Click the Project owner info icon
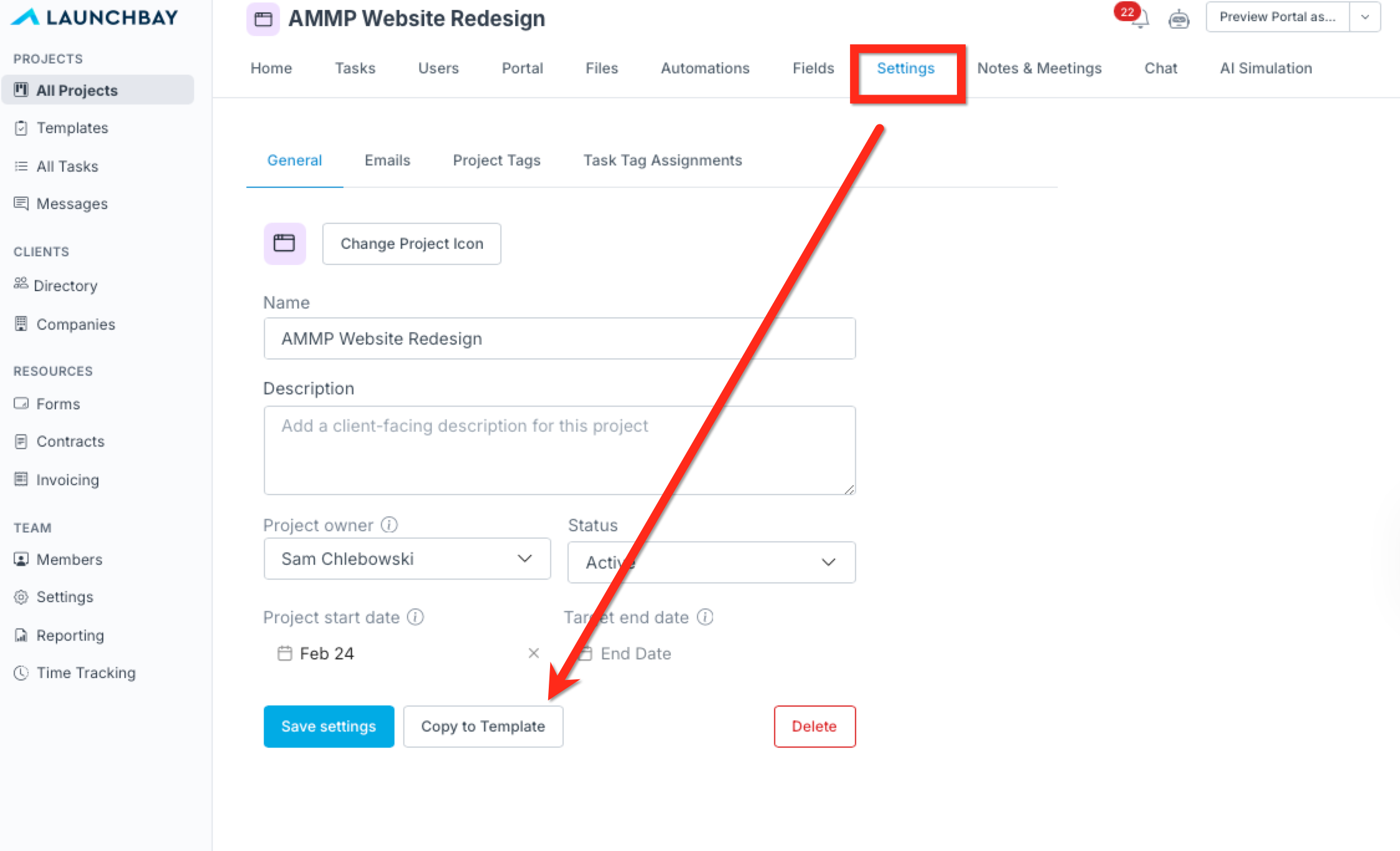Viewport: 1400px width, 851px height. (390, 525)
